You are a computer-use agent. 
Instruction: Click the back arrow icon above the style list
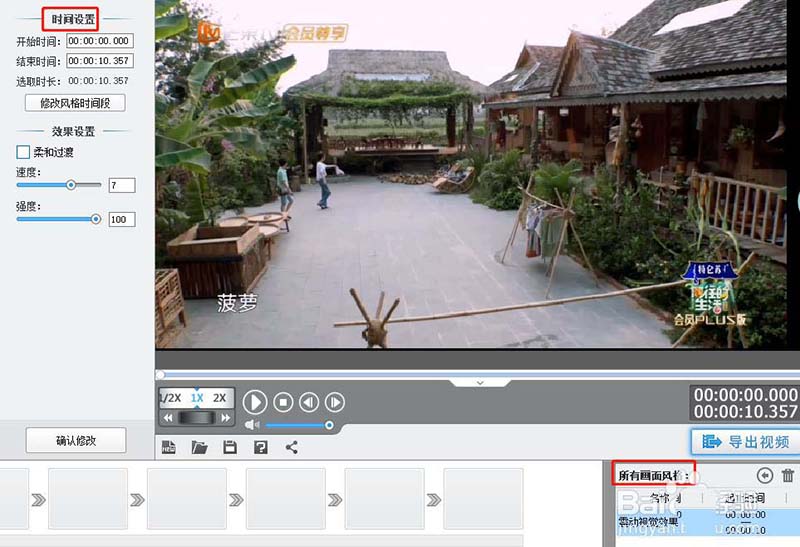pyautogui.click(x=765, y=477)
